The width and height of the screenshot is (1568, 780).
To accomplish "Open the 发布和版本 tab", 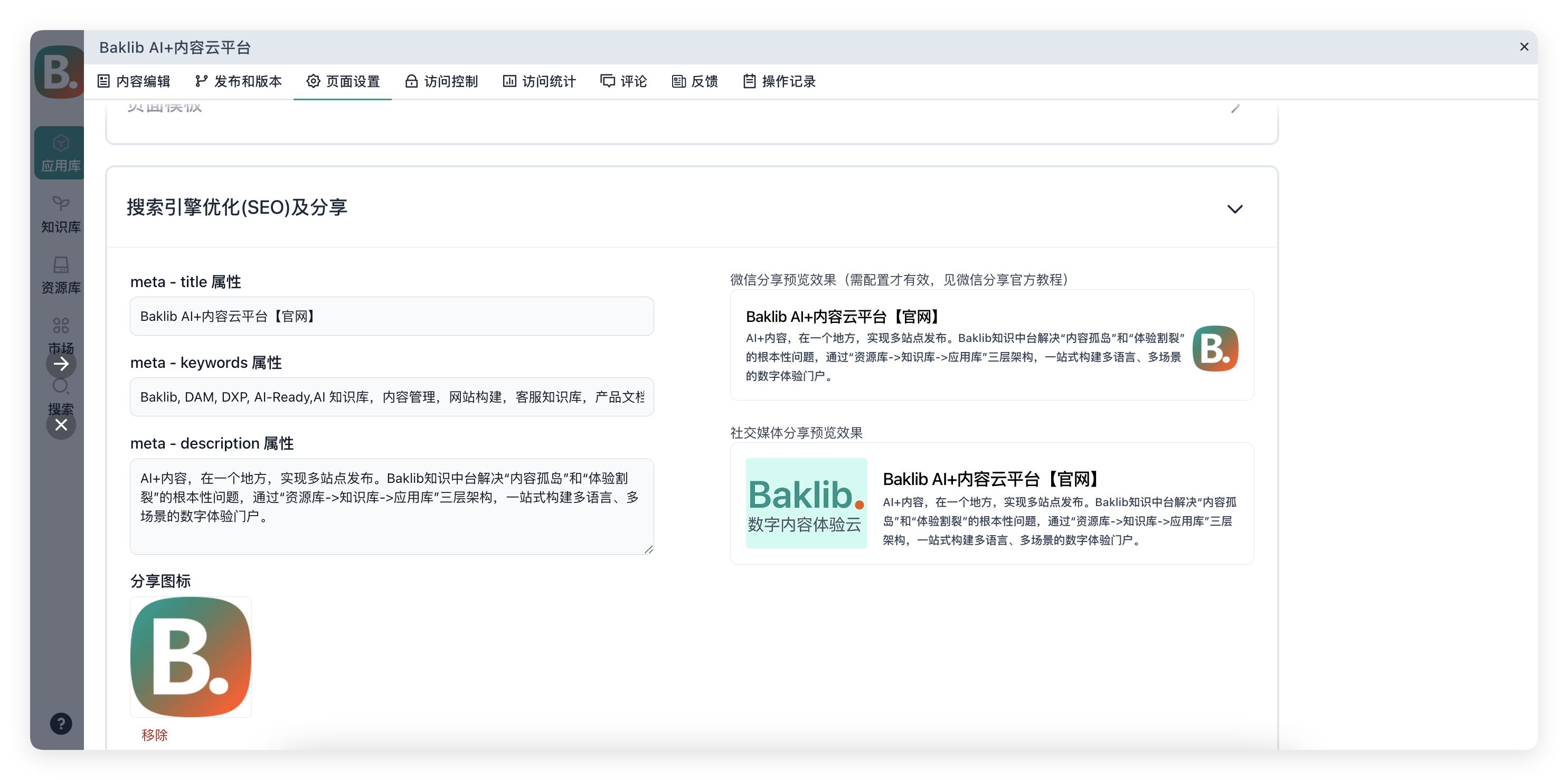I will point(239,81).
